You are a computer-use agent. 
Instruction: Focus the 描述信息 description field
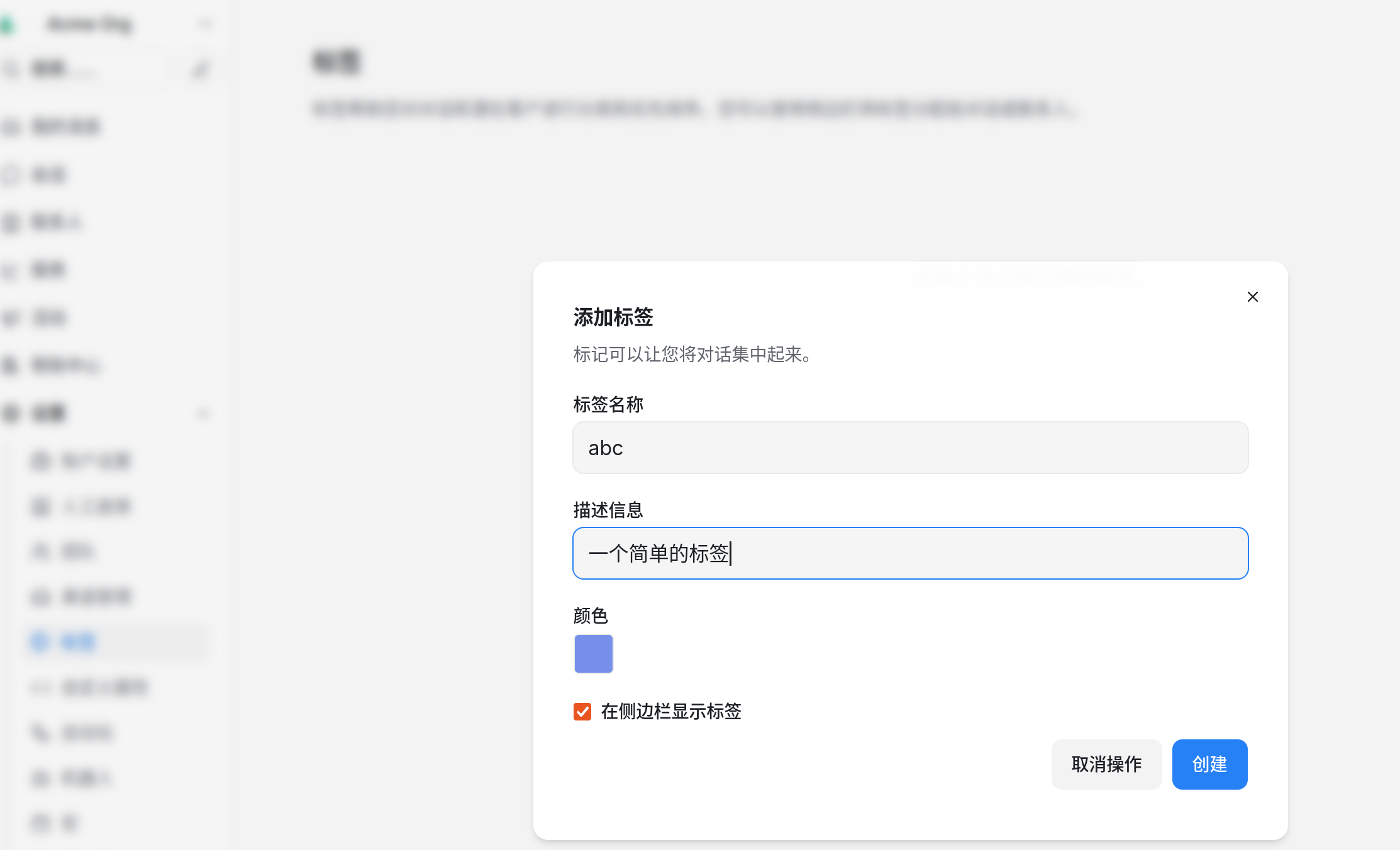909,553
